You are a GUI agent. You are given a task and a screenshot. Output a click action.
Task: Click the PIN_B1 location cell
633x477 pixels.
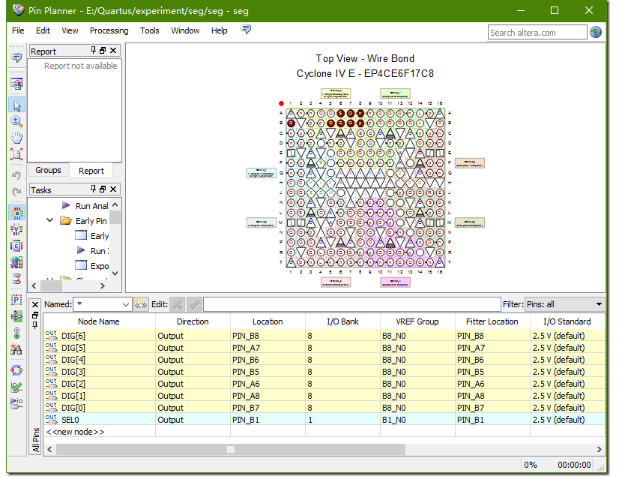268,420
